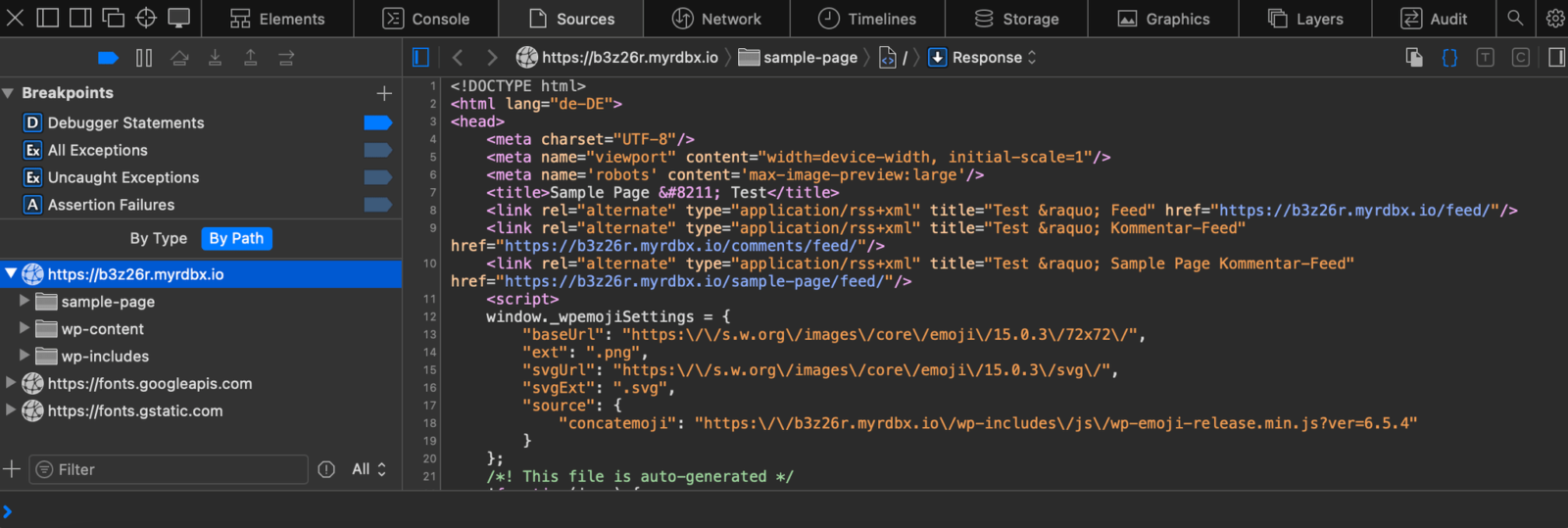
Task: Click the element selection crosshair icon
Action: tap(146, 18)
